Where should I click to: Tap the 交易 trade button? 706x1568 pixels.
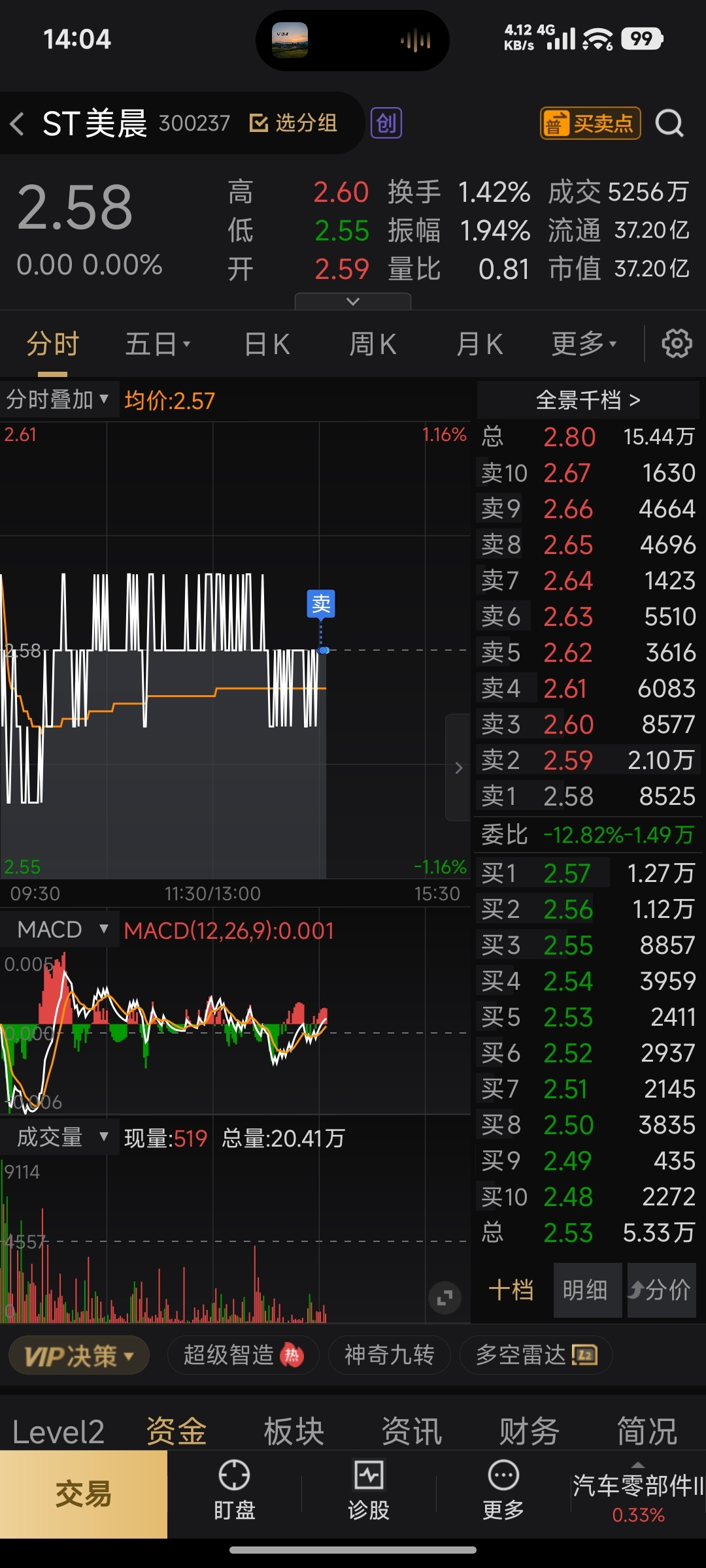pos(84,1494)
